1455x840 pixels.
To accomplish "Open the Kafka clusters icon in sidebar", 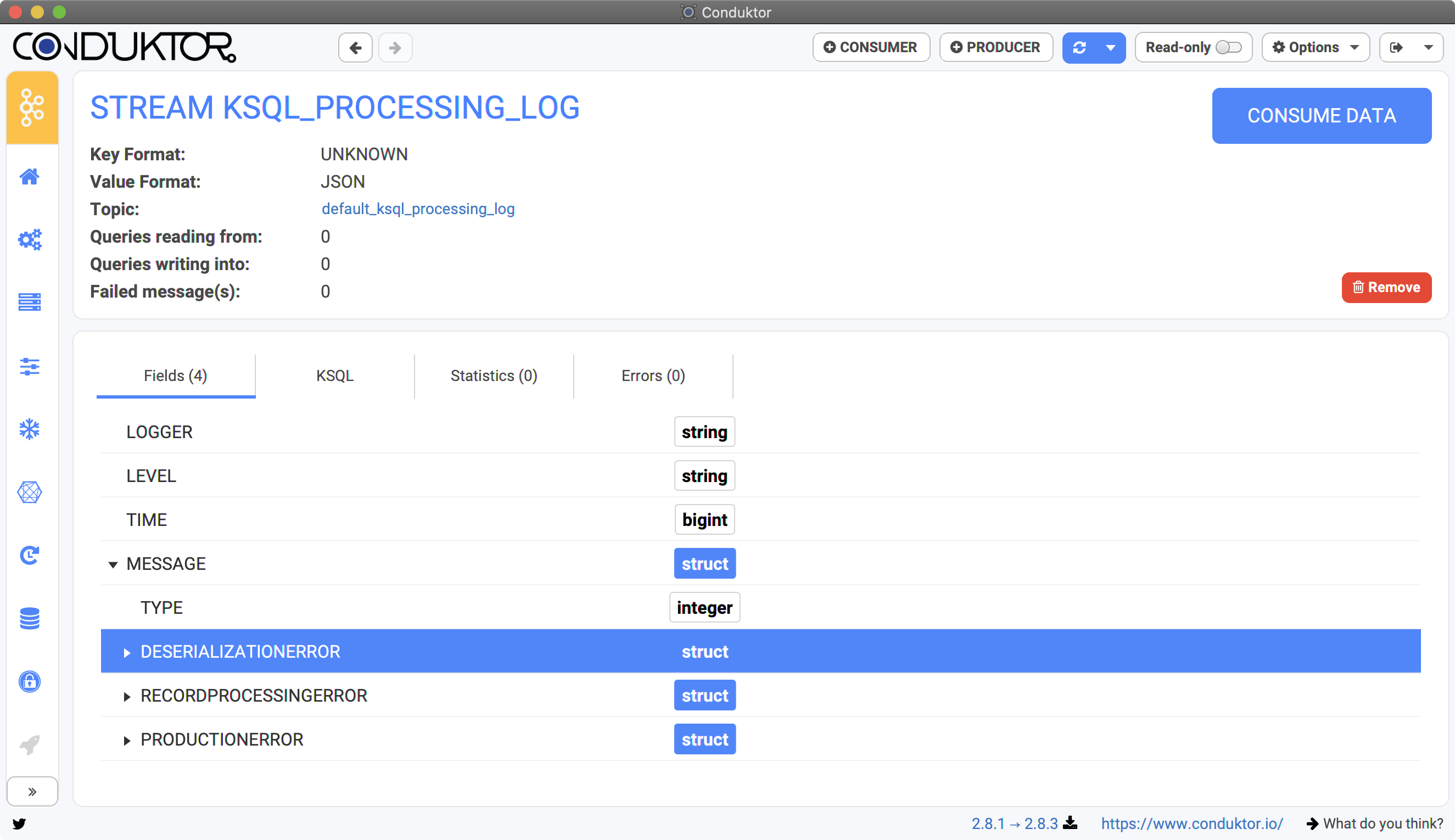I will 32,108.
